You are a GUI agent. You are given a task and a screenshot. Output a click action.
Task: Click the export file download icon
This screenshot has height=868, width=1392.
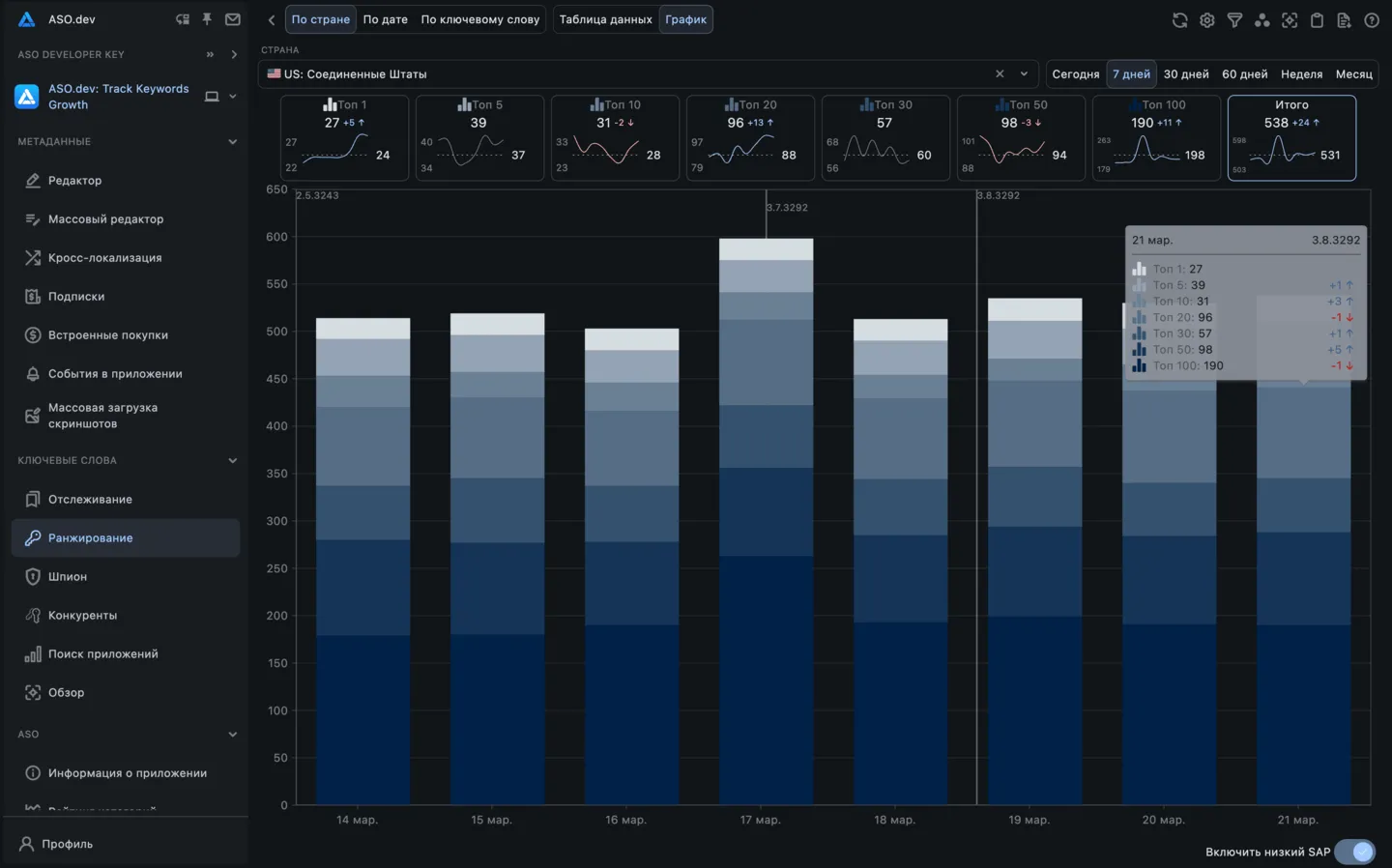coord(1344,19)
